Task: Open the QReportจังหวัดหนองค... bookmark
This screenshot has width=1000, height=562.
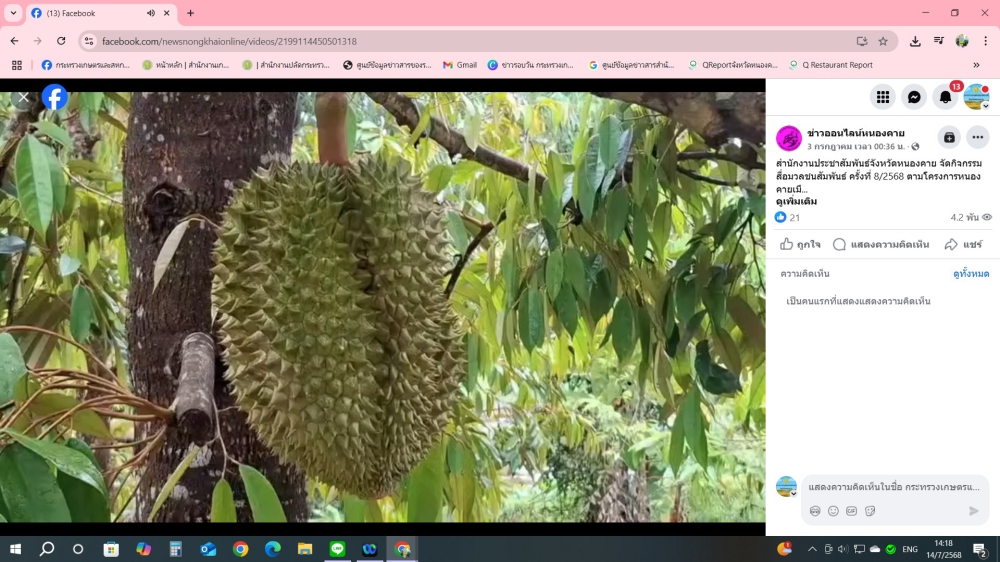Action: [733, 65]
